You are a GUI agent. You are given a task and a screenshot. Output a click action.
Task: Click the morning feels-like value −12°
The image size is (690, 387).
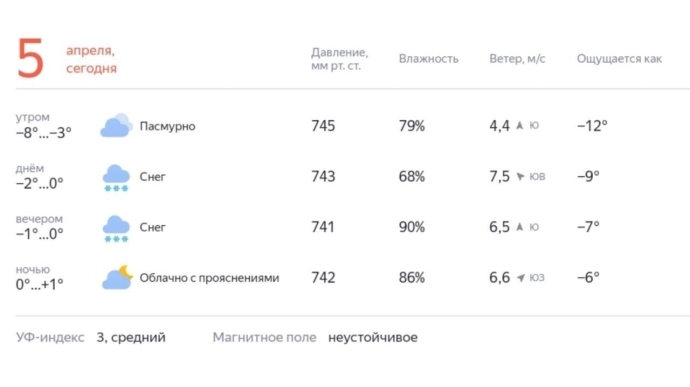coord(592,126)
